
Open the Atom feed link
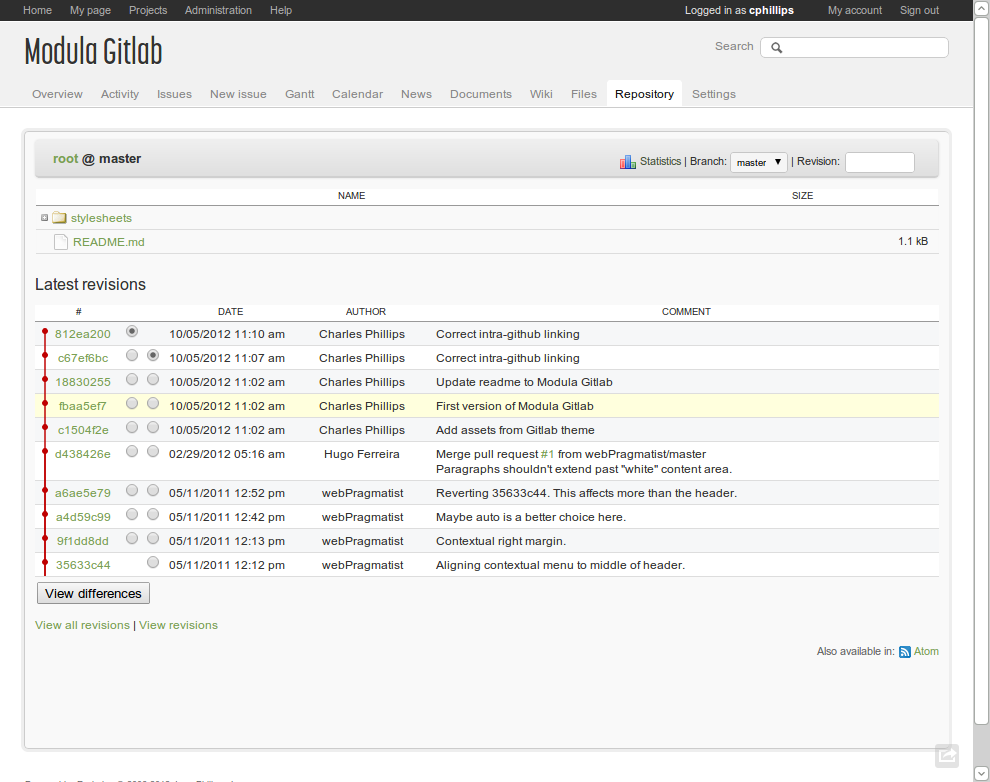pos(926,651)
